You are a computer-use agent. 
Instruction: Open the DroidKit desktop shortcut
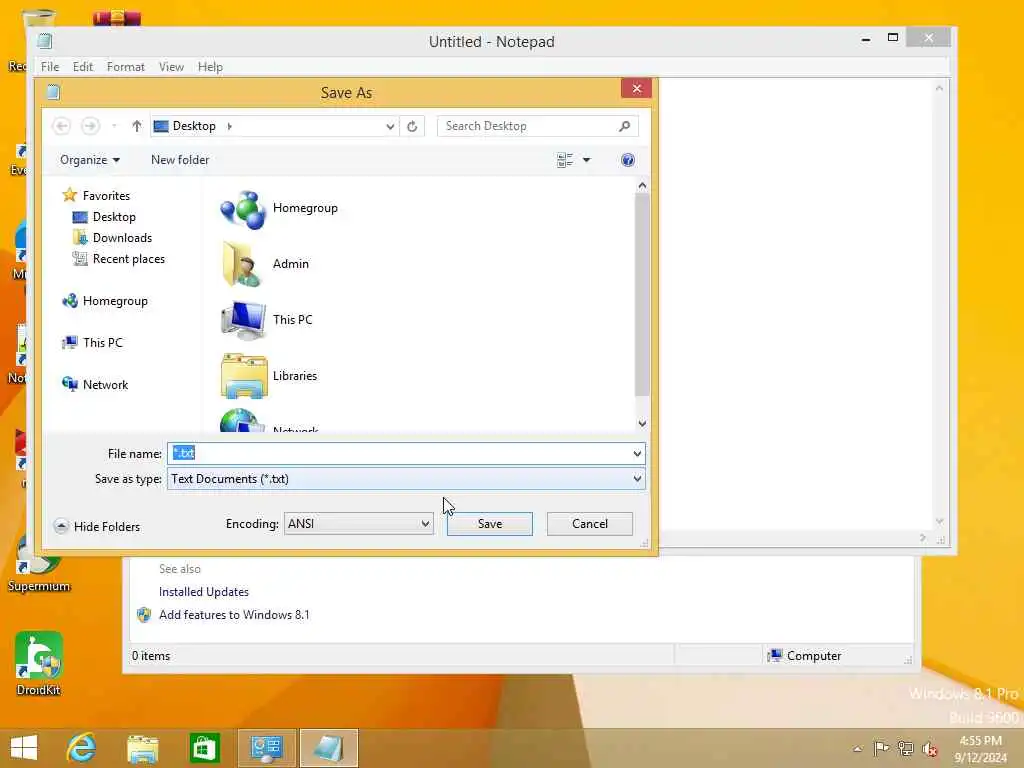(39, 664)
